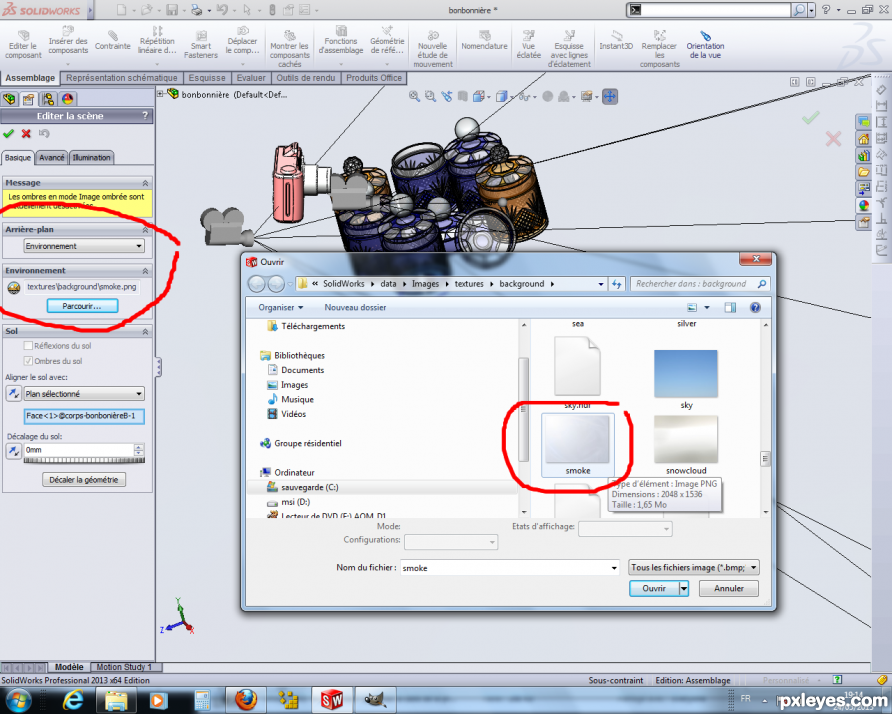Click Editer le composant tool
Screen dimensions: 892x714
pyautogui.click(x=23, y=44)
